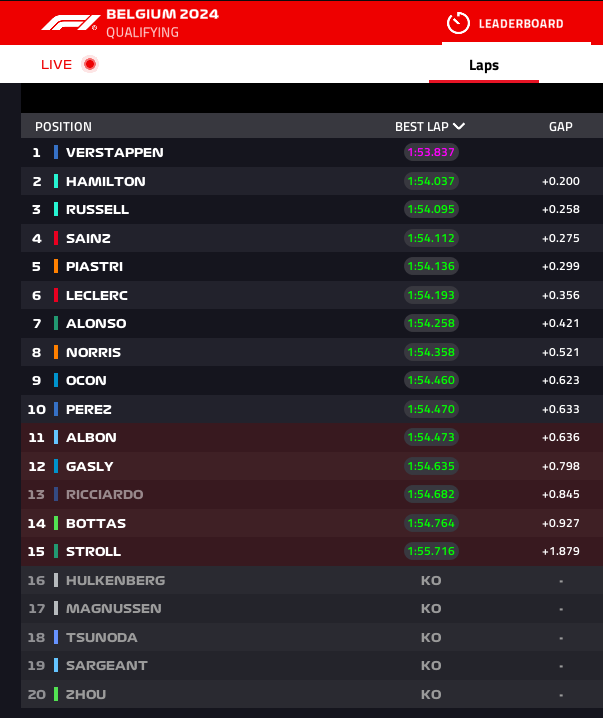Click the leaderboard stopwatch icon

click(x=458, y=23)
